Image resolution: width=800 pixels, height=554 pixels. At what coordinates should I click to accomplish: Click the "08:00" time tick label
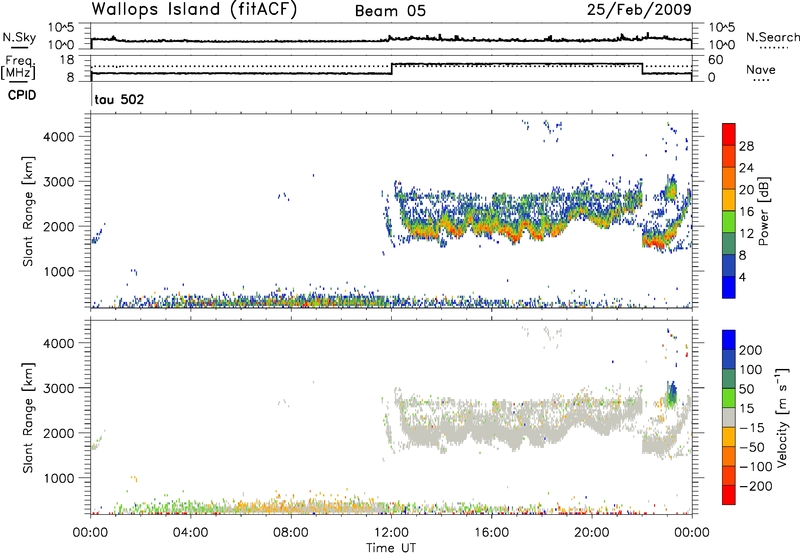tap(291, 533)
